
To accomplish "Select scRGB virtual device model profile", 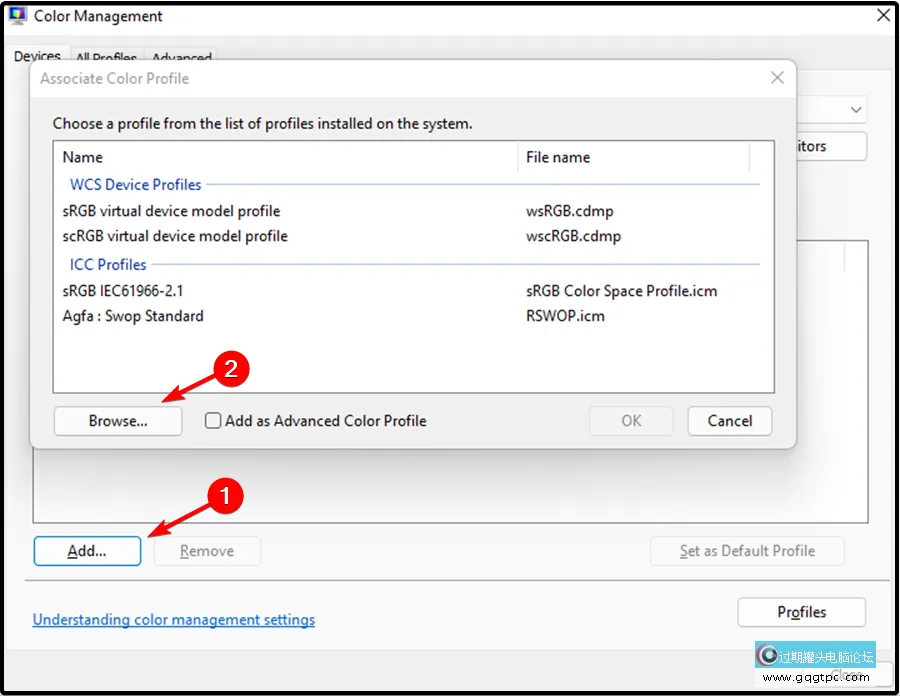I will (175, 236).
